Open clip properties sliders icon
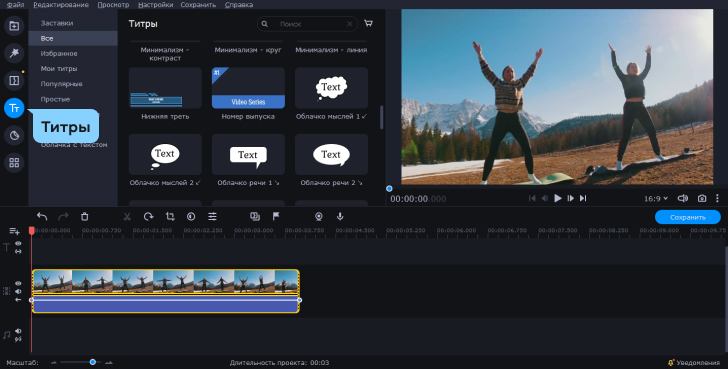 point(212,216)
